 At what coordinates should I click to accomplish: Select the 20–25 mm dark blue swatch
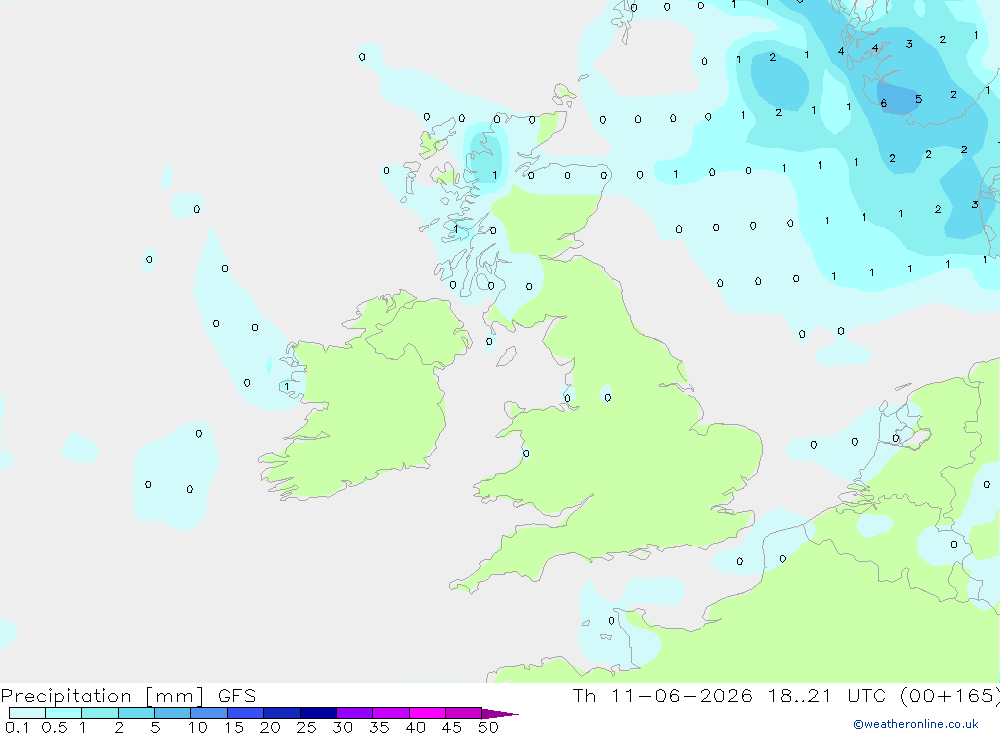point(281,713)
